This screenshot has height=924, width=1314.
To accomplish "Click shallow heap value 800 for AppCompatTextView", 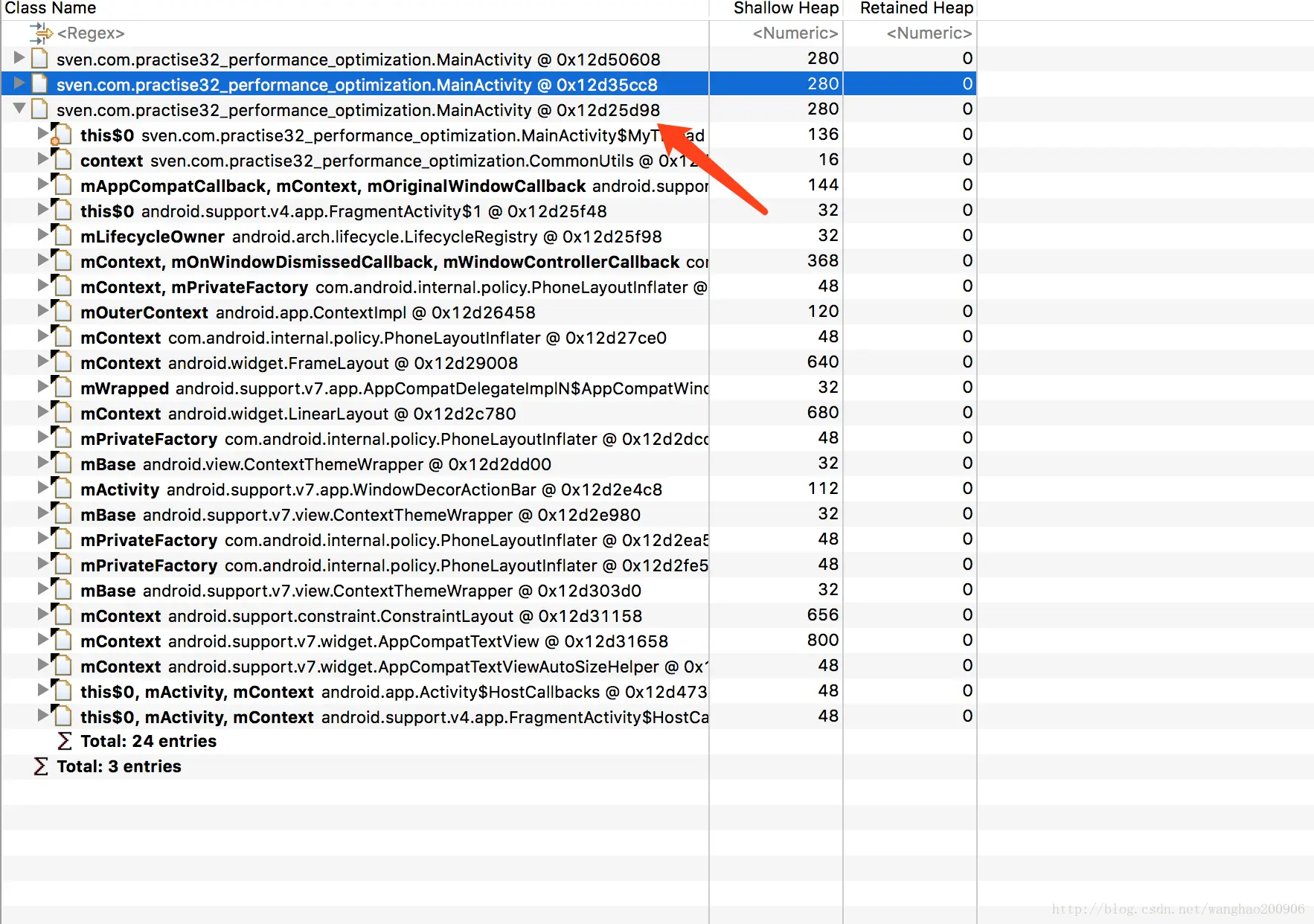I will click(x=823, y=640).
